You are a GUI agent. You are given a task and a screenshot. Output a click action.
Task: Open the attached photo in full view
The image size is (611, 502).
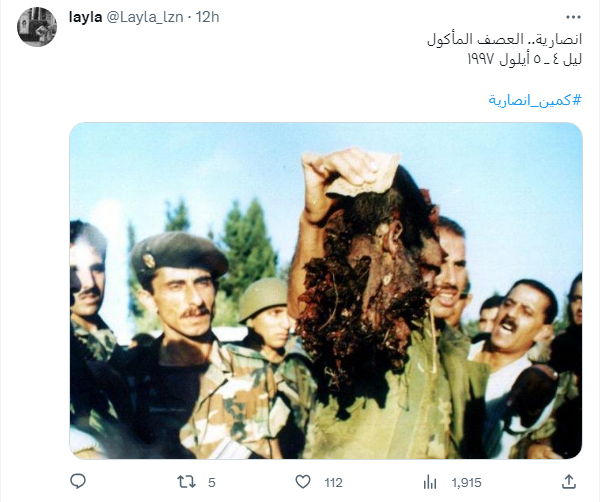[x=326, y=291]
